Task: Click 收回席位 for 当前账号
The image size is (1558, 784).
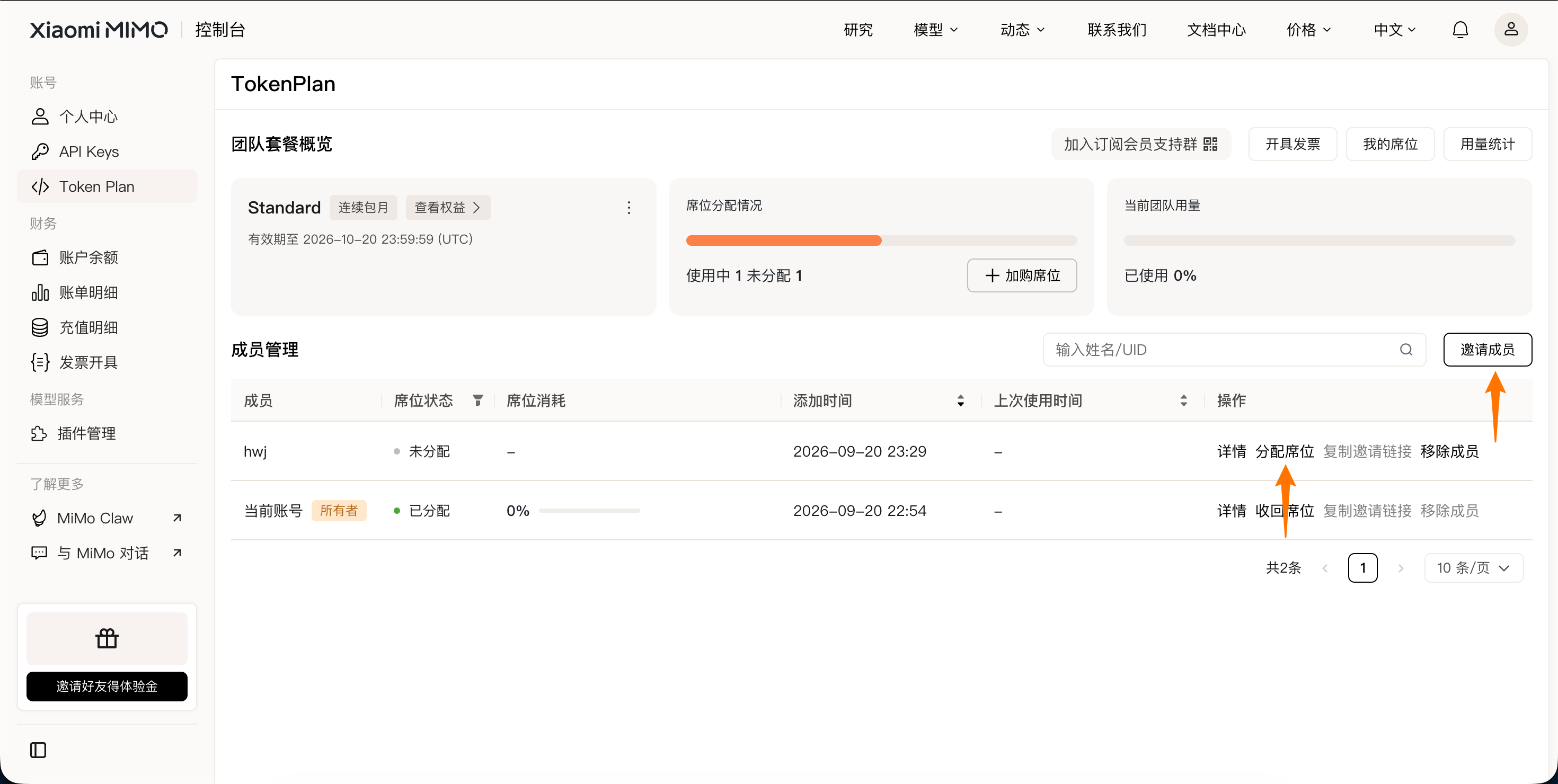Action: [1285, 510]
